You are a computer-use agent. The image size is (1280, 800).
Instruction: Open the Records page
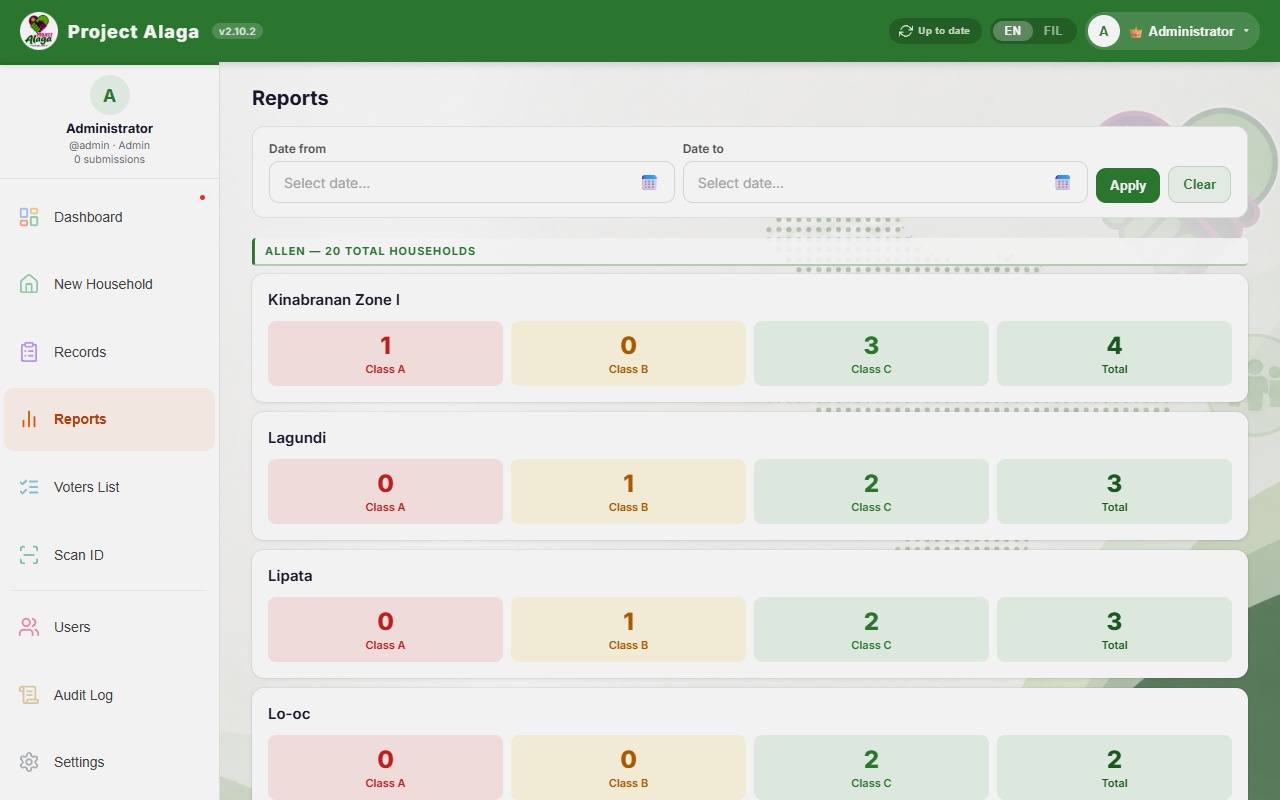click(x=110, y=352)
